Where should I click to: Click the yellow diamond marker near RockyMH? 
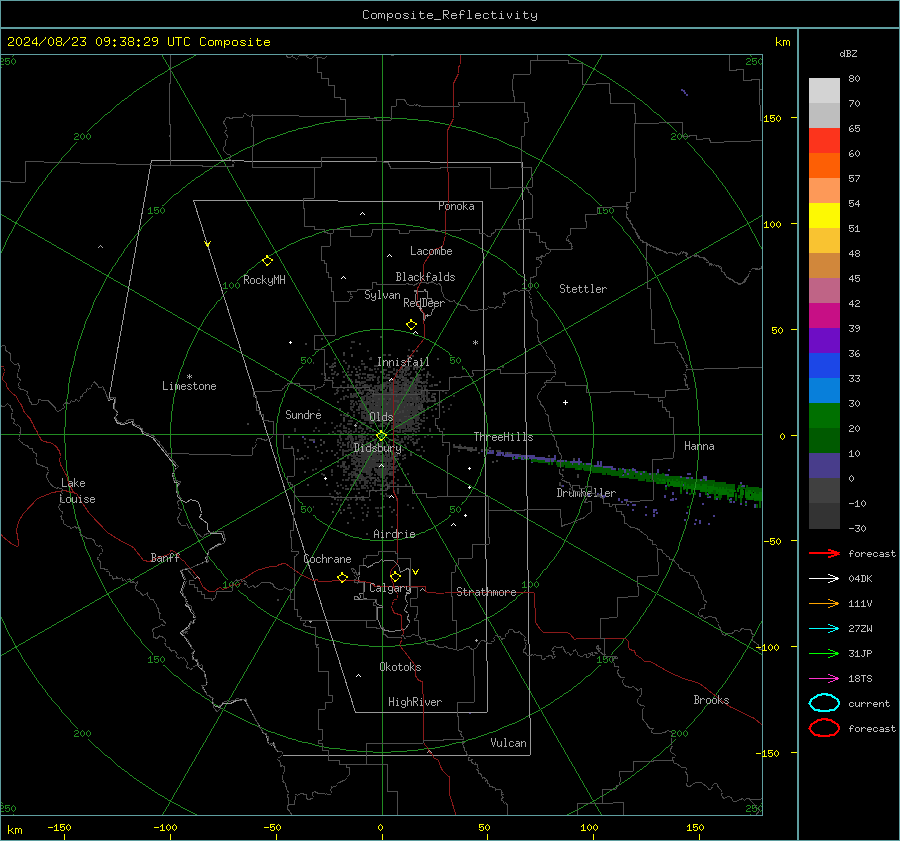pyautogui.click(x=267, y=261)
